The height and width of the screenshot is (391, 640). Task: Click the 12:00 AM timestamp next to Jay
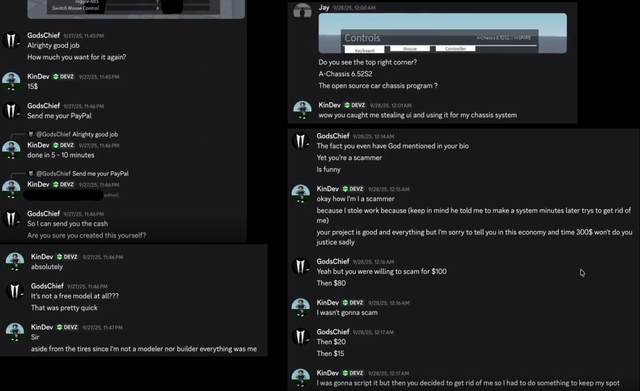[354, 8]
